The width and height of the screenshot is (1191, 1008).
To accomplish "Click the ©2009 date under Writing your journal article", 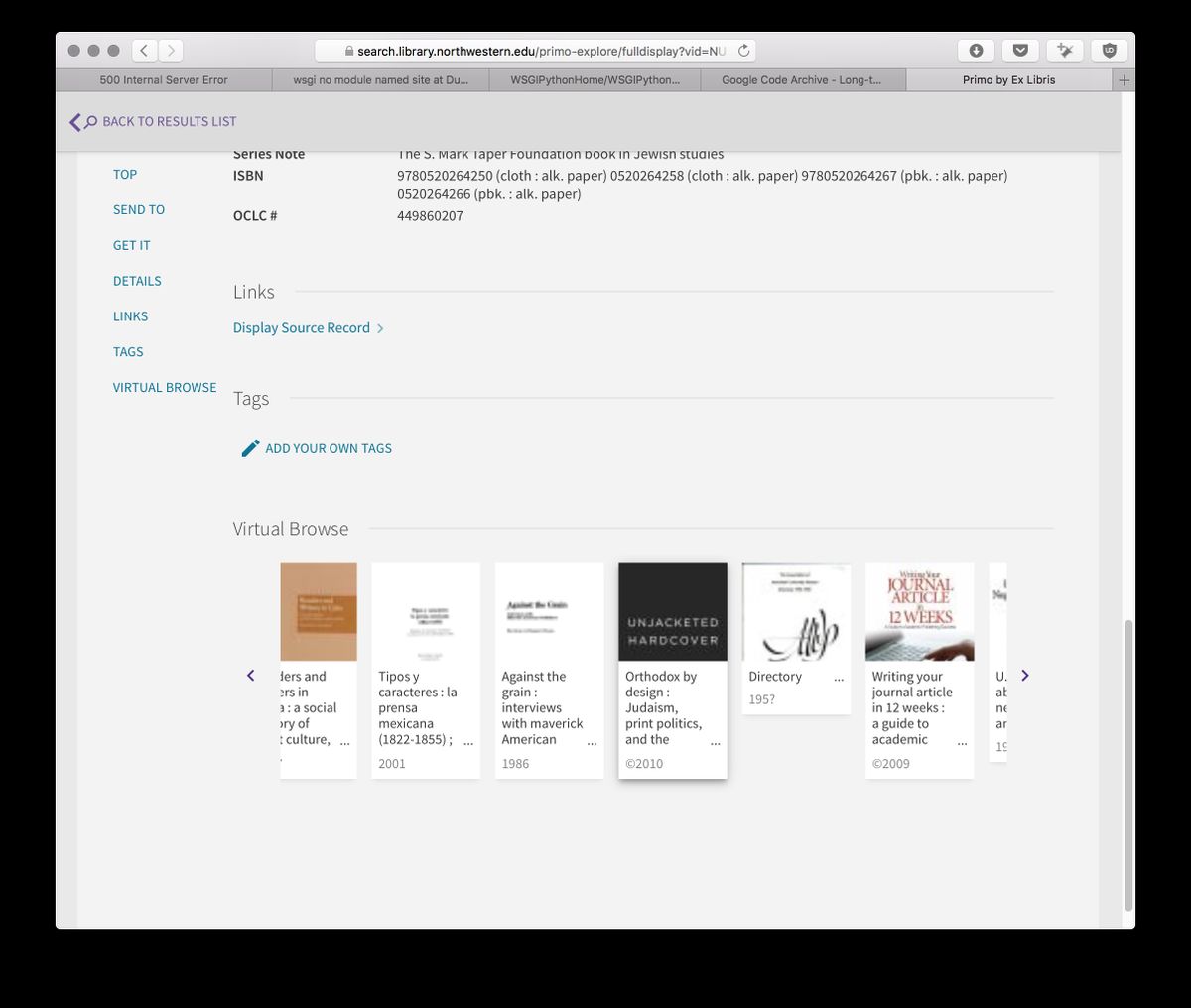I will (891, 764).
